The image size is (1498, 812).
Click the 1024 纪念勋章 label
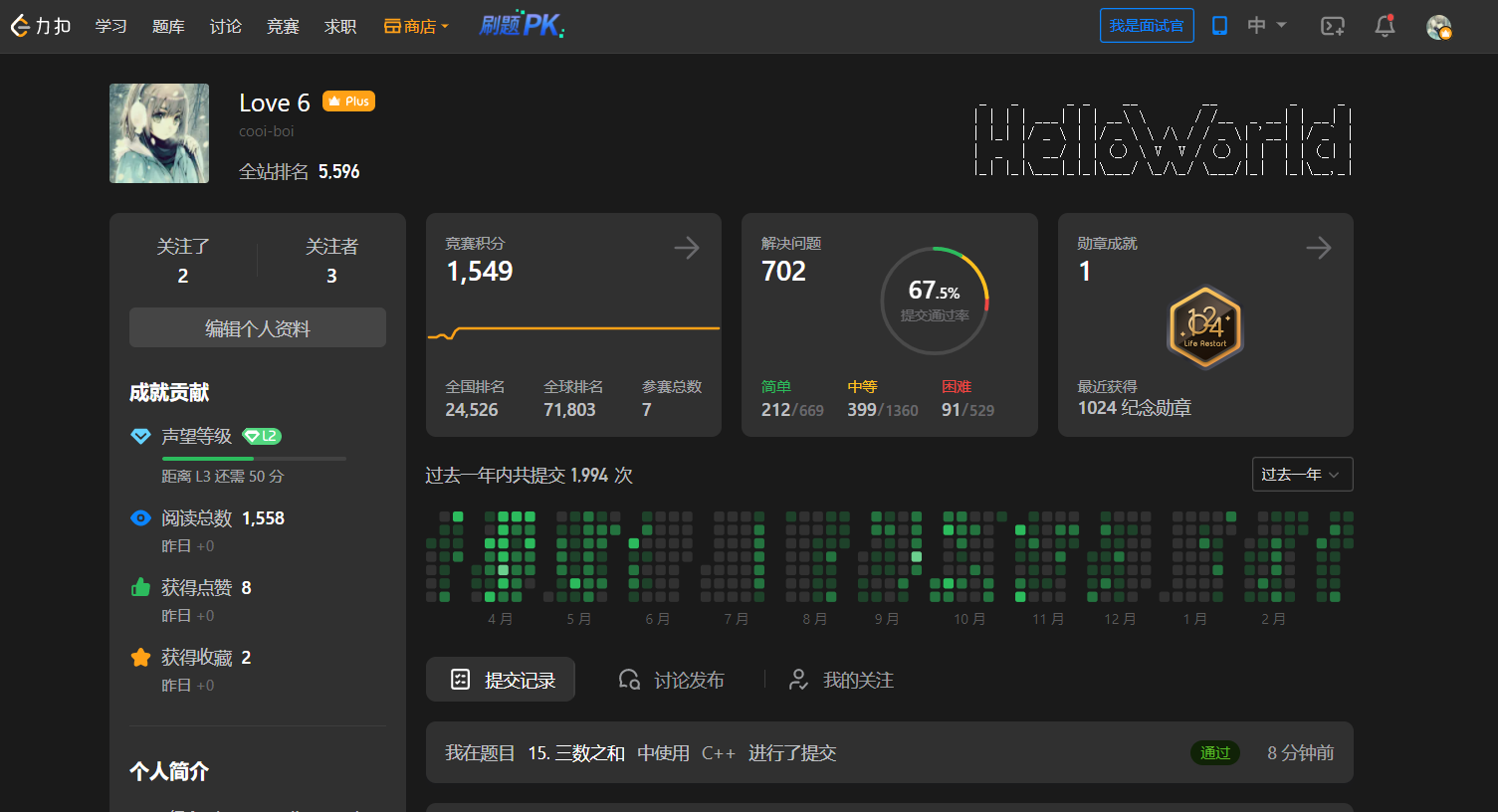click(1135, 408)
